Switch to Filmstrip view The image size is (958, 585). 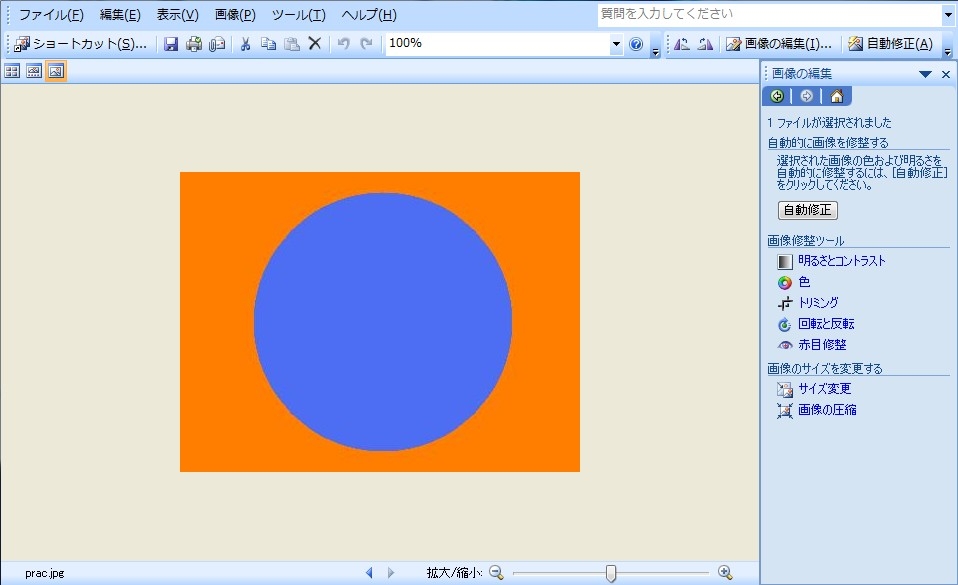coord(34,71)
